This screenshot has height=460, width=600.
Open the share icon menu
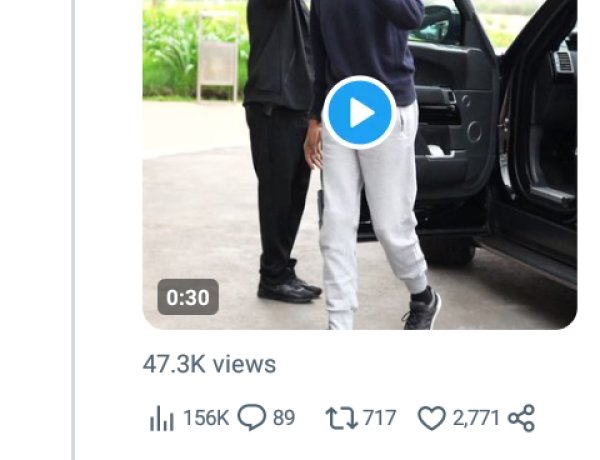(x=521, y=418)
